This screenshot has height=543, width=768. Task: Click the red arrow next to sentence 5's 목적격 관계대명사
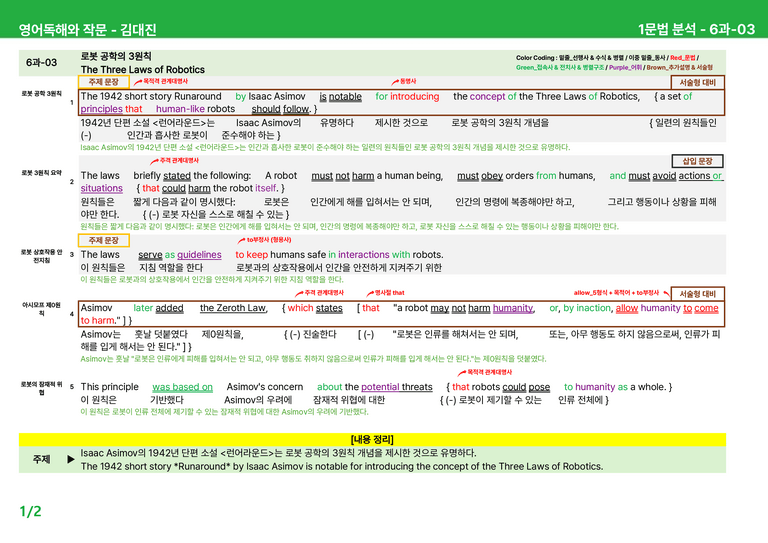click(x=462, y=373)
